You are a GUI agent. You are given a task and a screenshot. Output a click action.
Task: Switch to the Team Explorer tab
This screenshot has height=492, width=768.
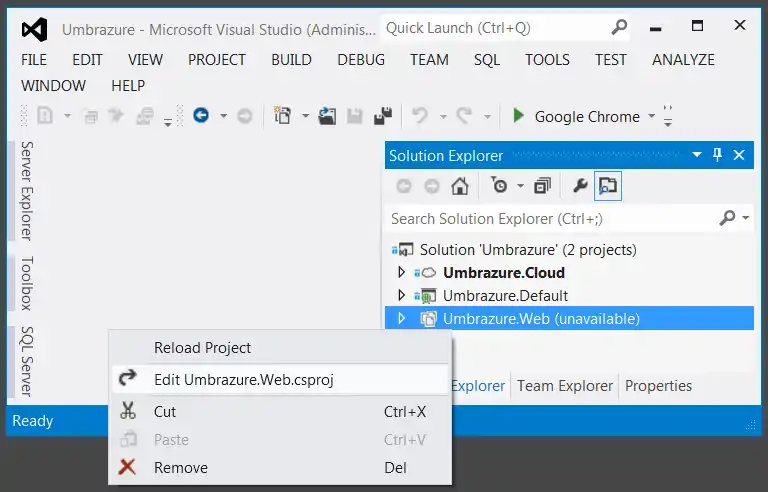click(x=565, y=386)
